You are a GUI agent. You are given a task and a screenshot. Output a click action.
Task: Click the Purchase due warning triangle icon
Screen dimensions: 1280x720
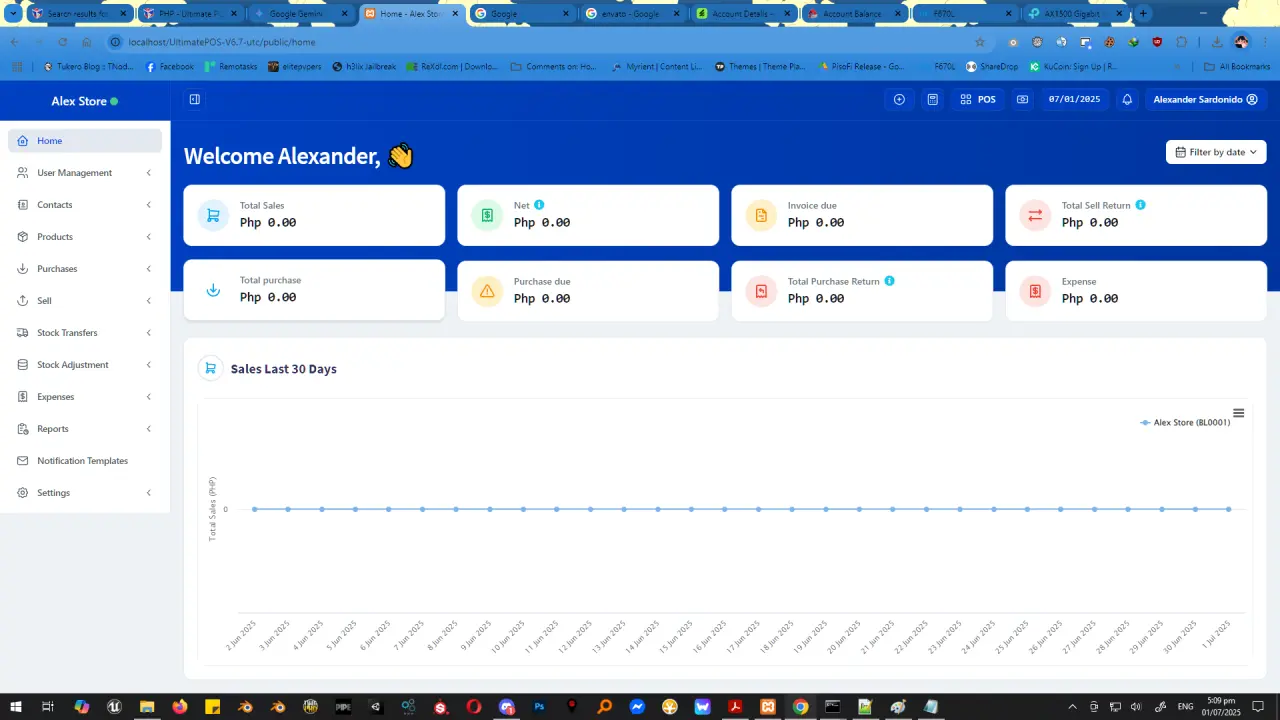click(487, 291)
